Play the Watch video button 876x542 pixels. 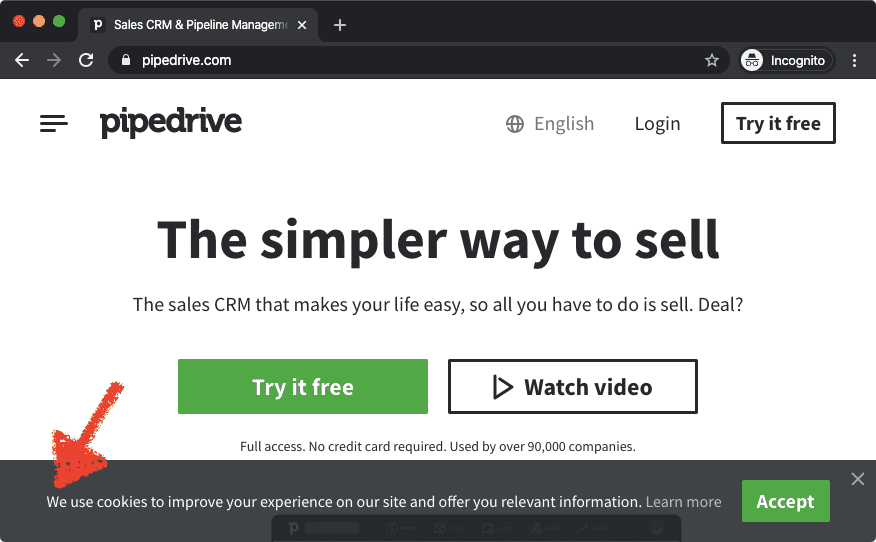(573, 387)
